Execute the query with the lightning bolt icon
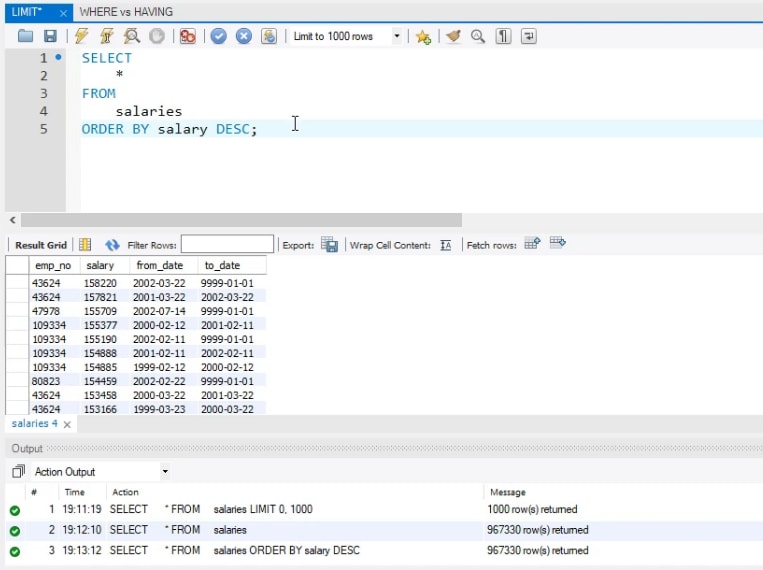The height and width of the screenshot is (570, 763). (x=82, y=36)
